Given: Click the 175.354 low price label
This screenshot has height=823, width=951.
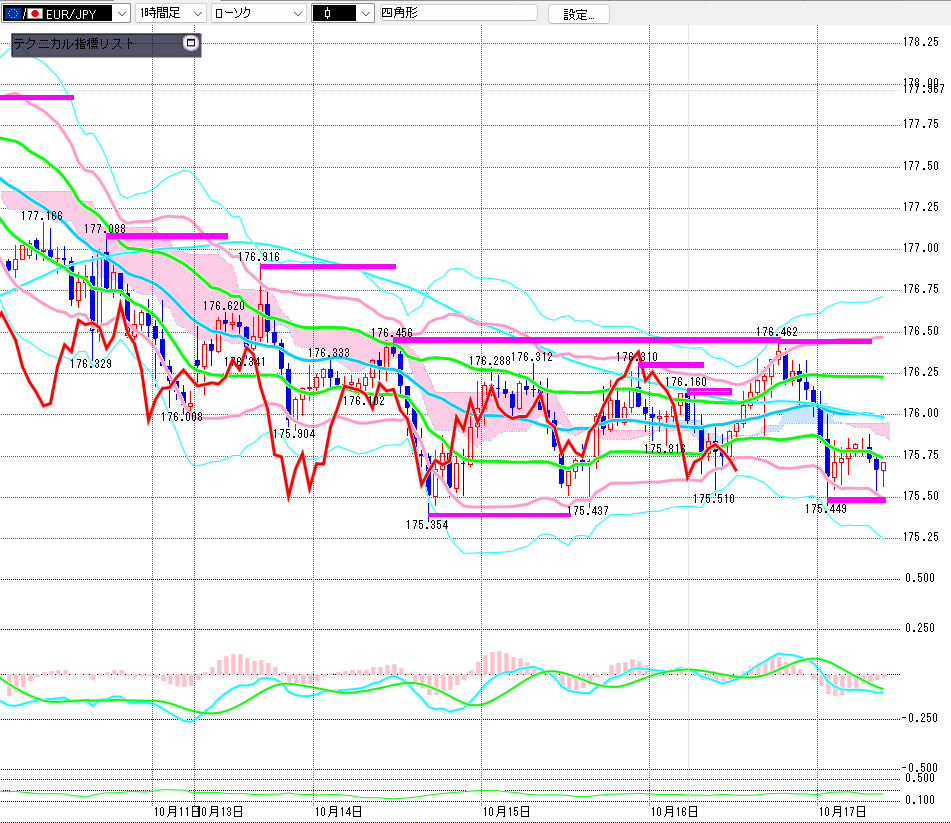Looking at the screenshot, I should point(425,524).
